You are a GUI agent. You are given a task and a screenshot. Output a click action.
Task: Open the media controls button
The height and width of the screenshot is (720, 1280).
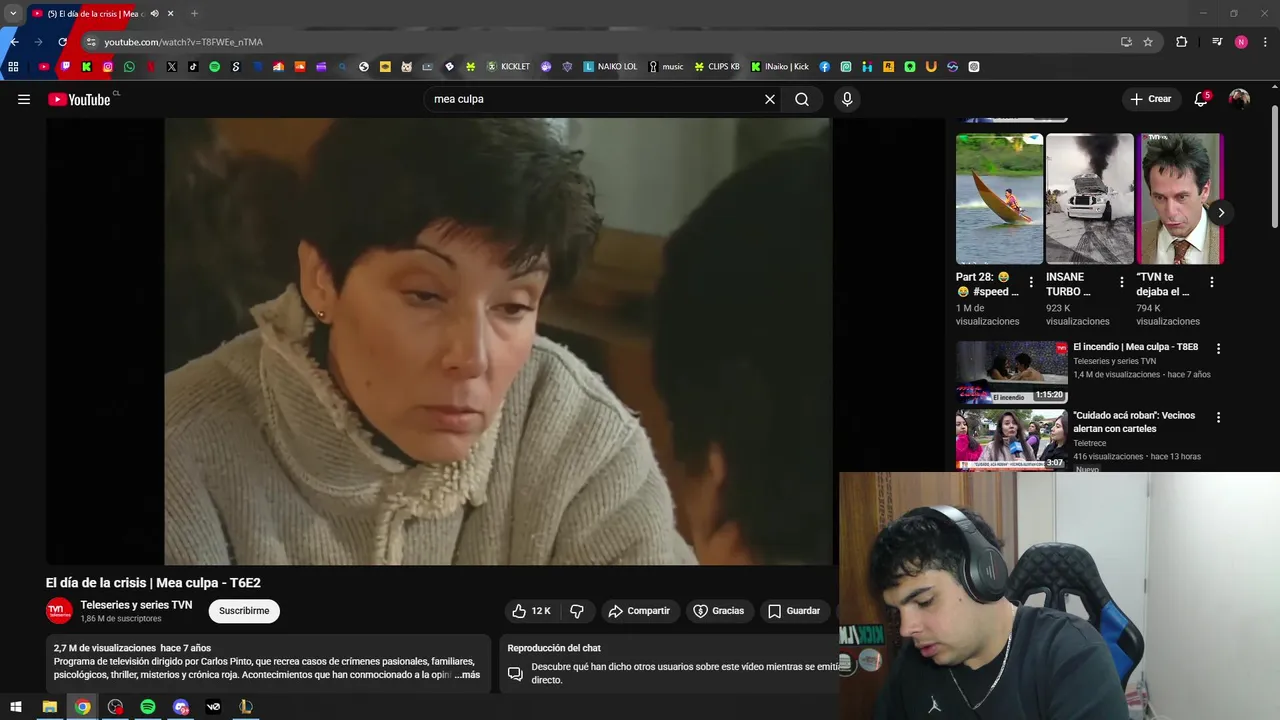(x=1217, y=42)
